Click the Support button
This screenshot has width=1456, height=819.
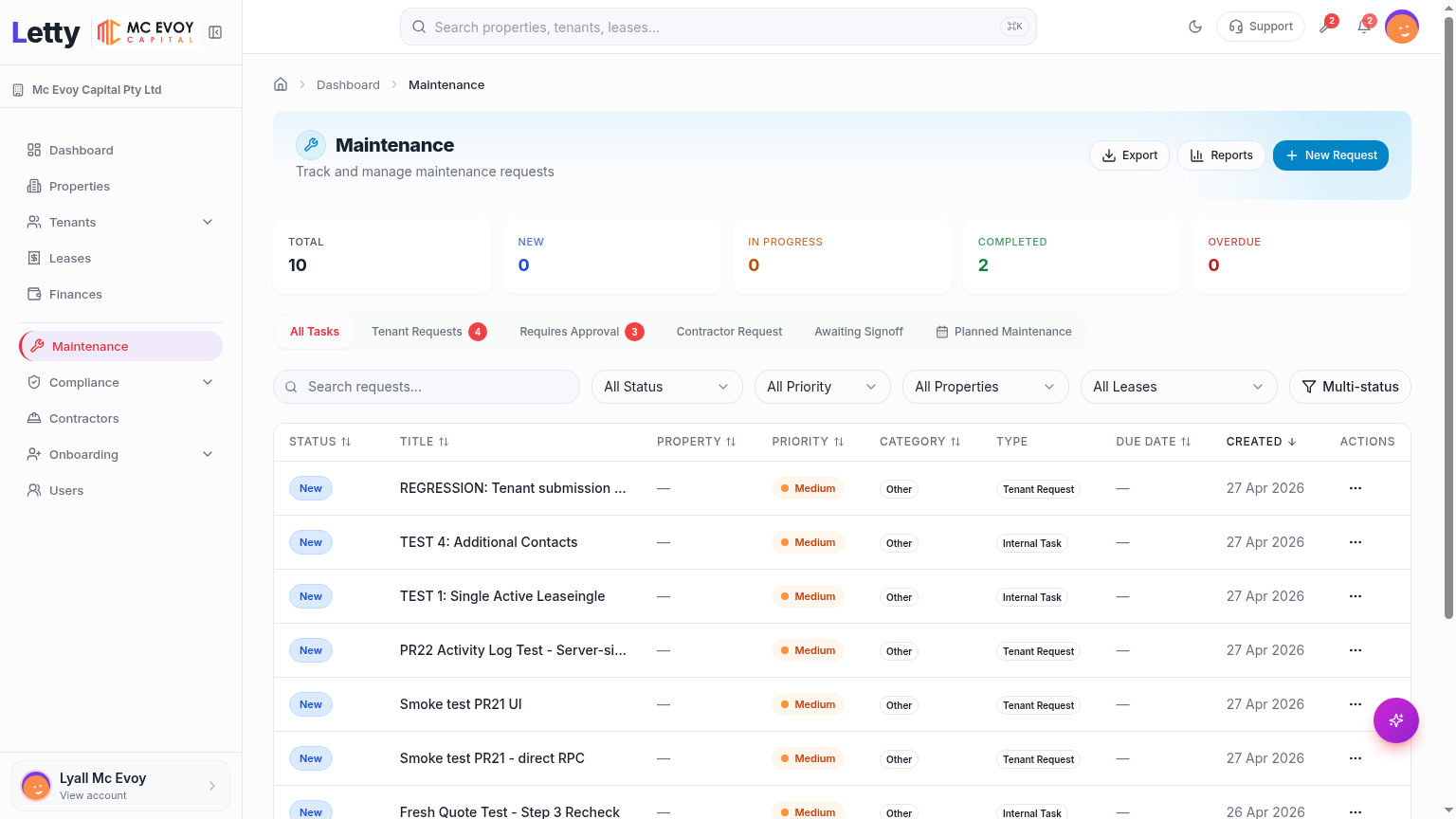1261,27
